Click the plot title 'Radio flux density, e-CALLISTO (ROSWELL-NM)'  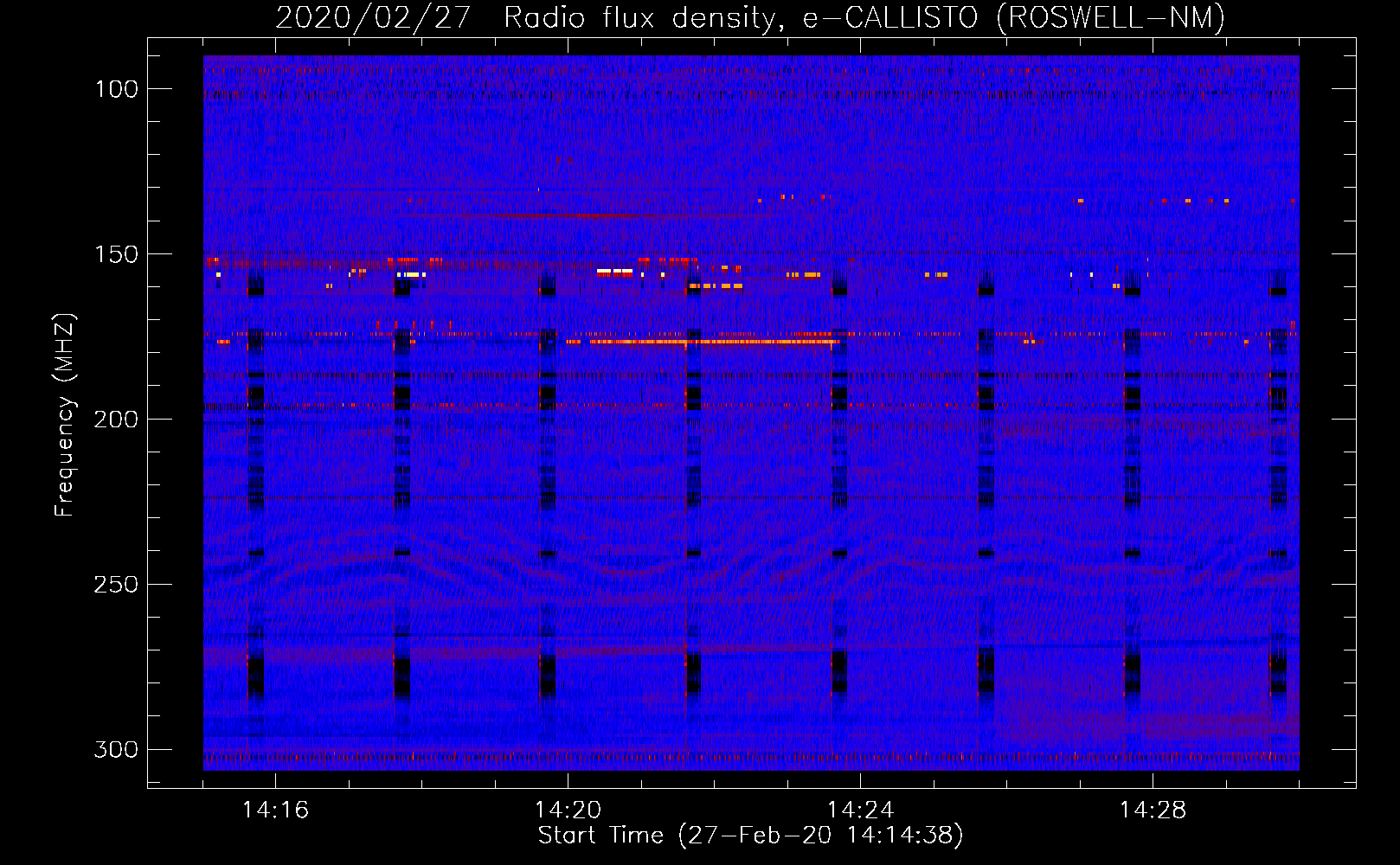coord(864,17)
